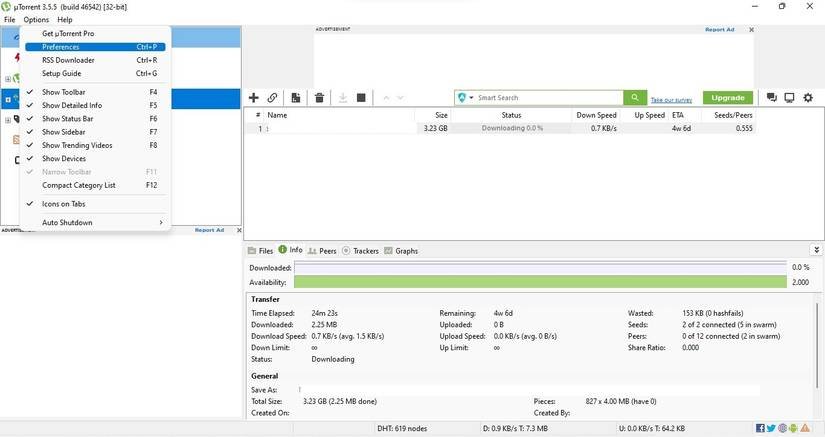Open Preferences via toolbar gear icon
The height and width of the screenshot is (437, 825).
pos(808,98)
